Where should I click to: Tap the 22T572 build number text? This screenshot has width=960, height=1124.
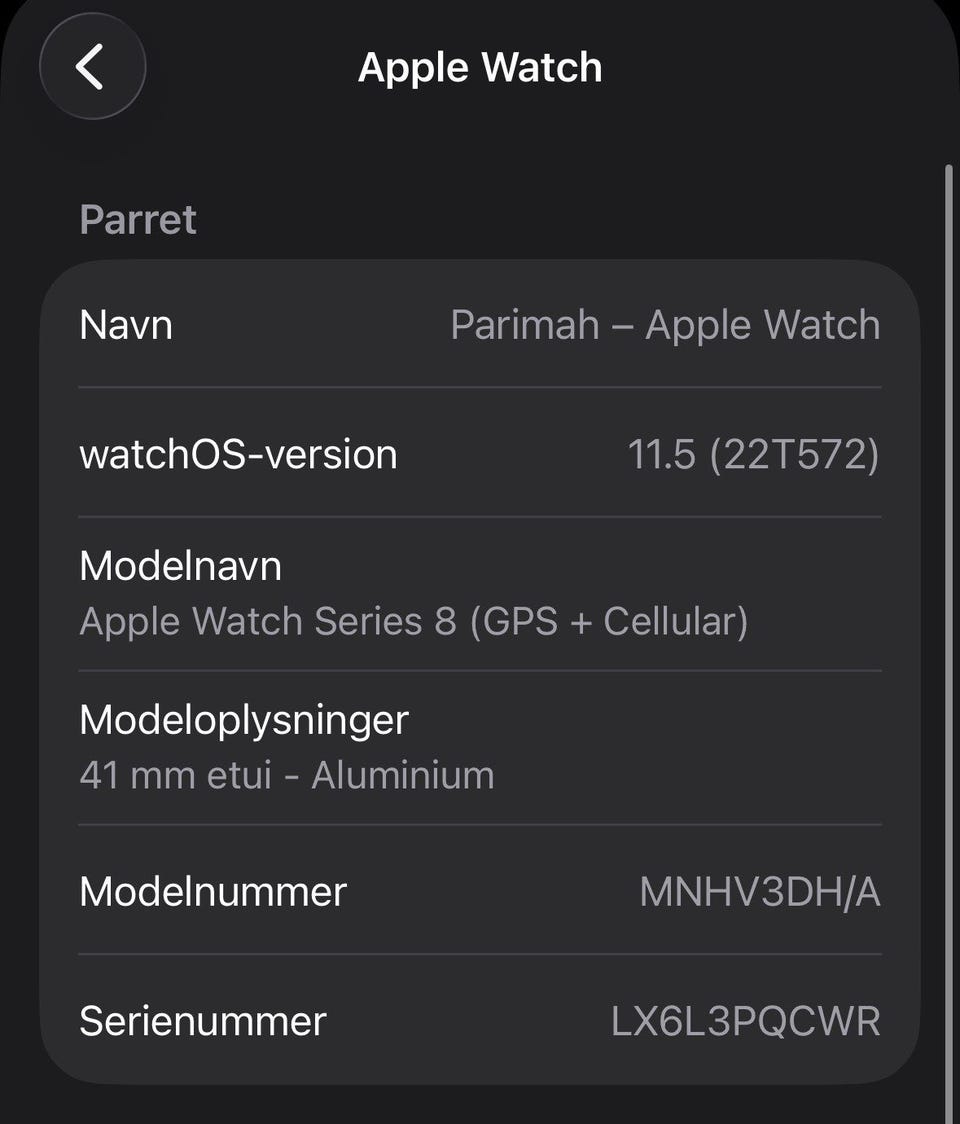point(795,454)
